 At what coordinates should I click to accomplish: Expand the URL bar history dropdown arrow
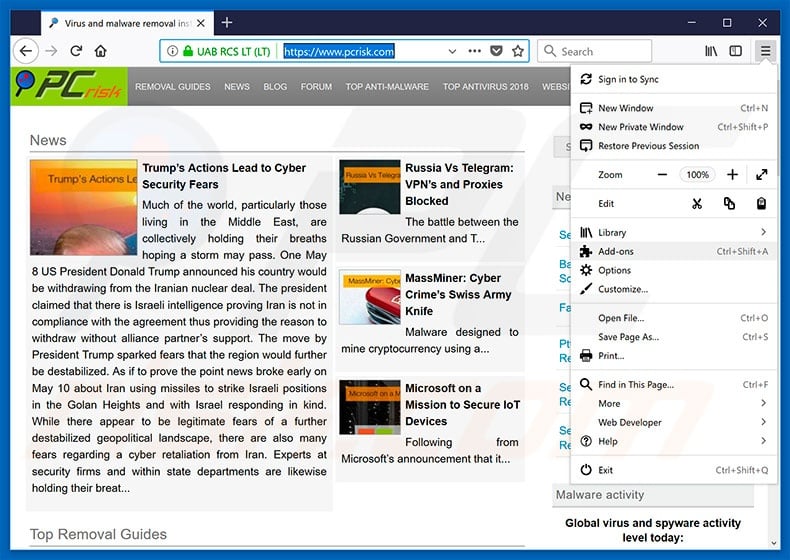point(452,51)
